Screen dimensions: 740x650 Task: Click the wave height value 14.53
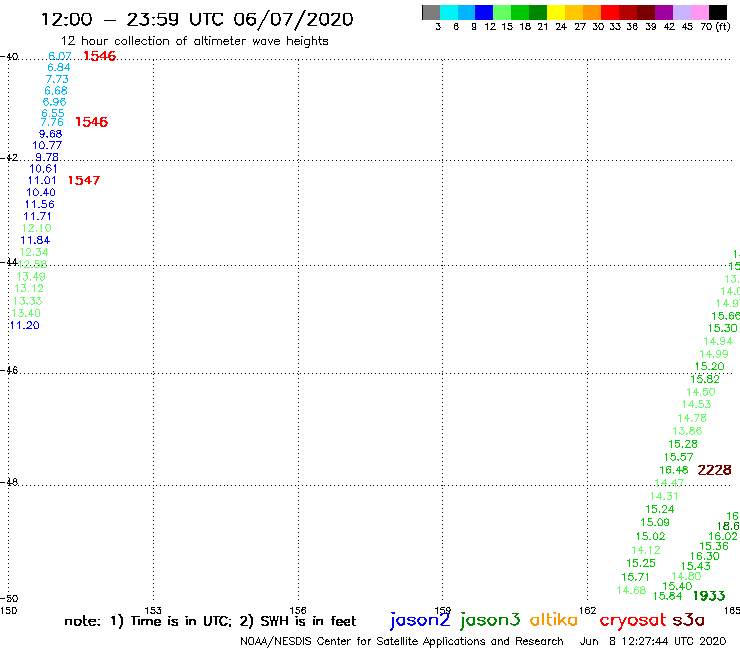697,405
